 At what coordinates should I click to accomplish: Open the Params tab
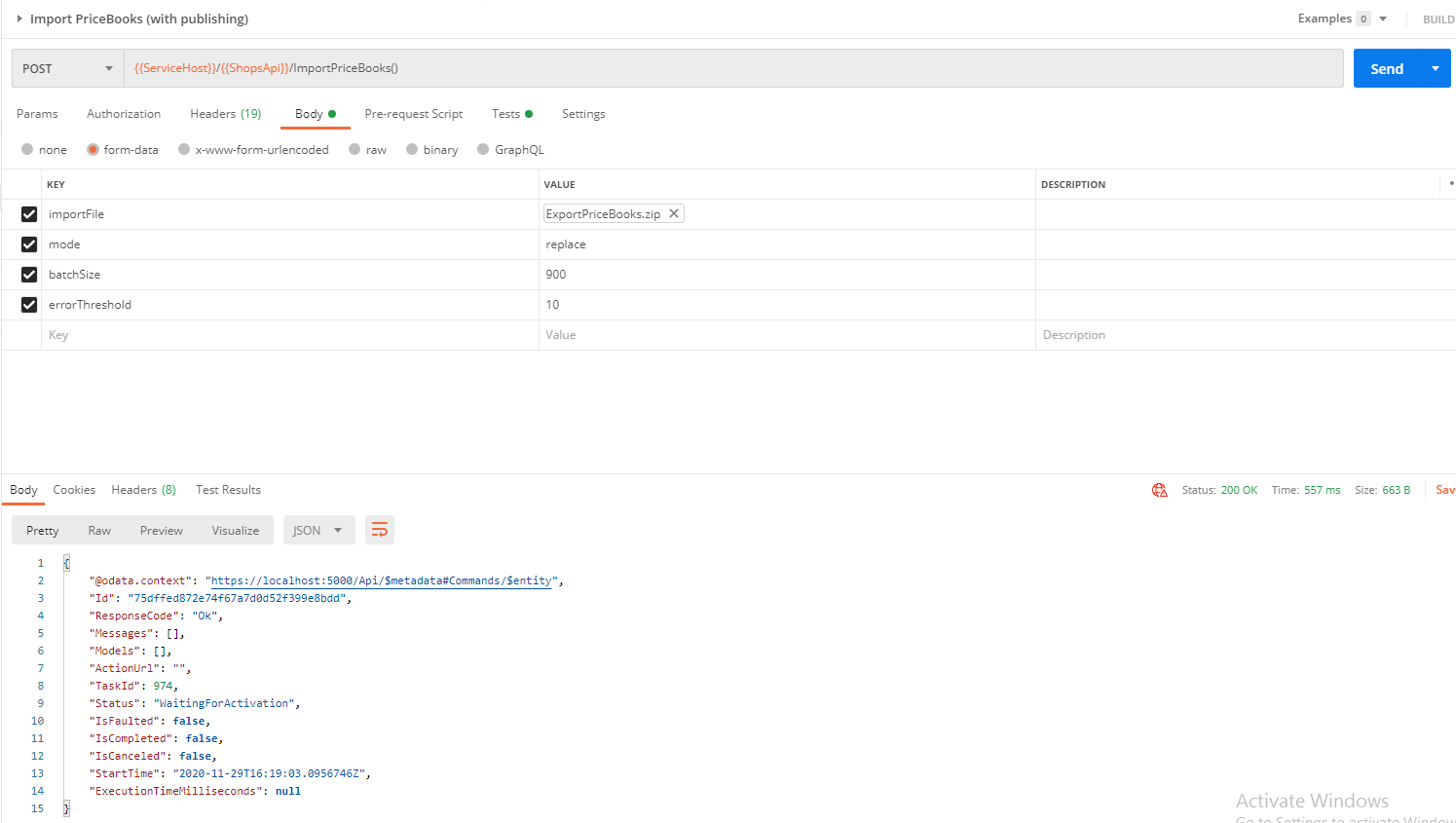(37, 114)
